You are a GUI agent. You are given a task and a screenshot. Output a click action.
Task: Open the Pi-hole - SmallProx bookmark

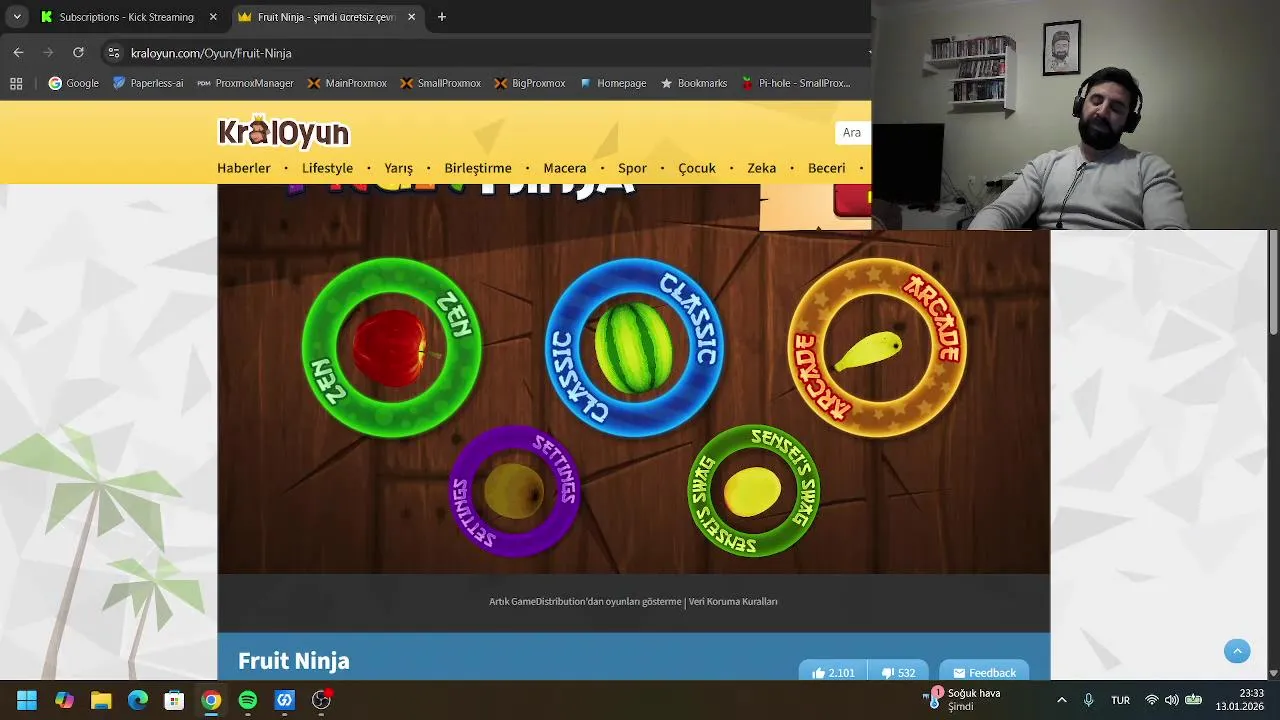tap(796, 83)
